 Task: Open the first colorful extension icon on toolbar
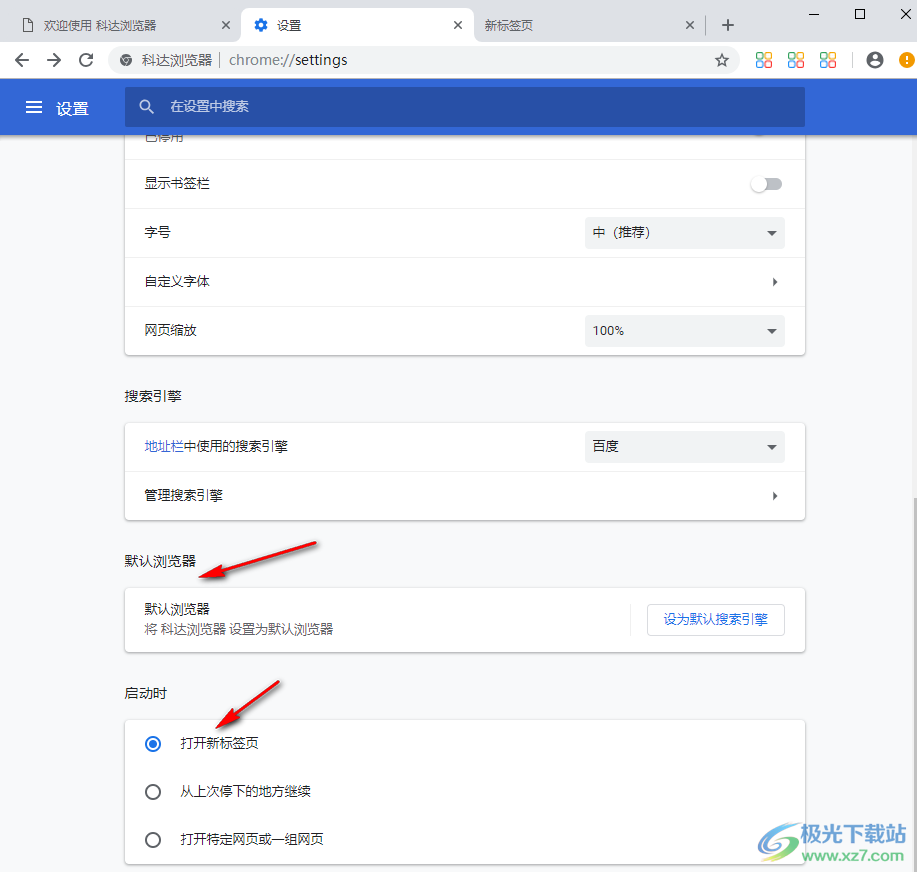click(763, 59)
